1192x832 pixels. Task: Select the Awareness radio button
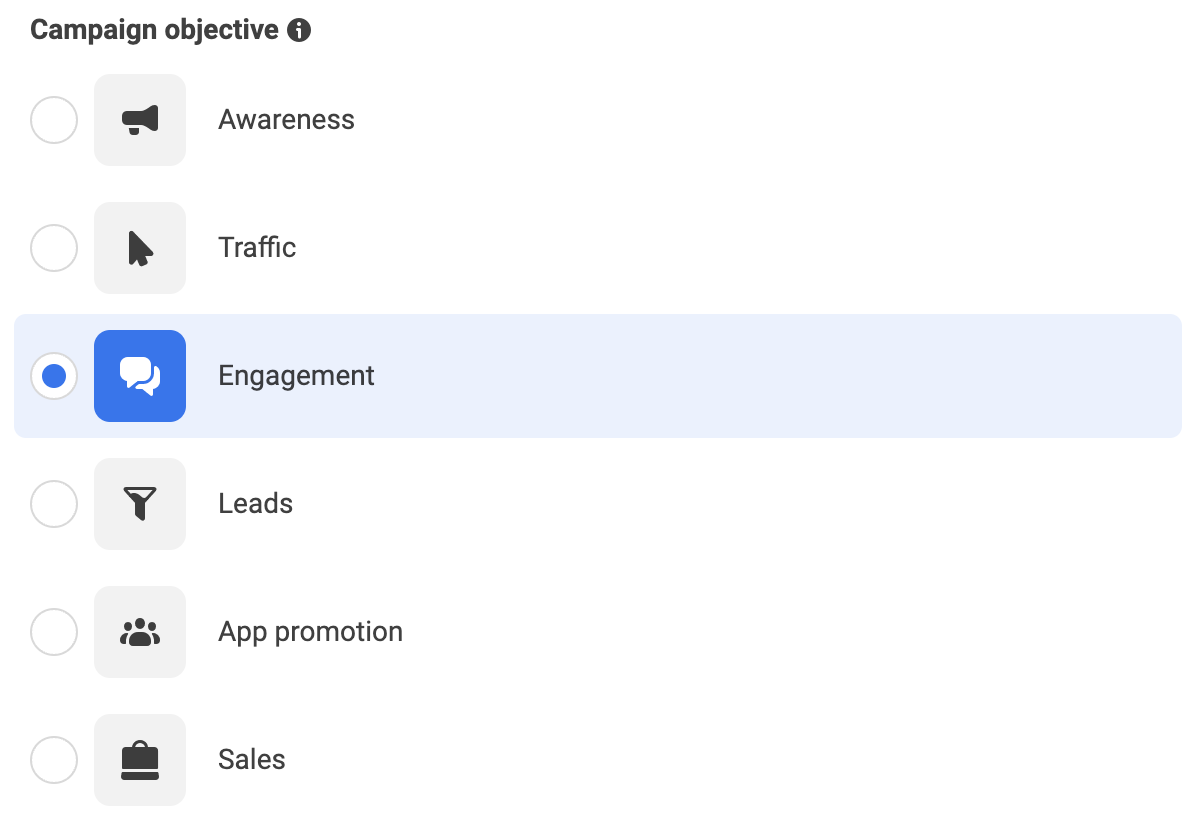pos(54,120)
